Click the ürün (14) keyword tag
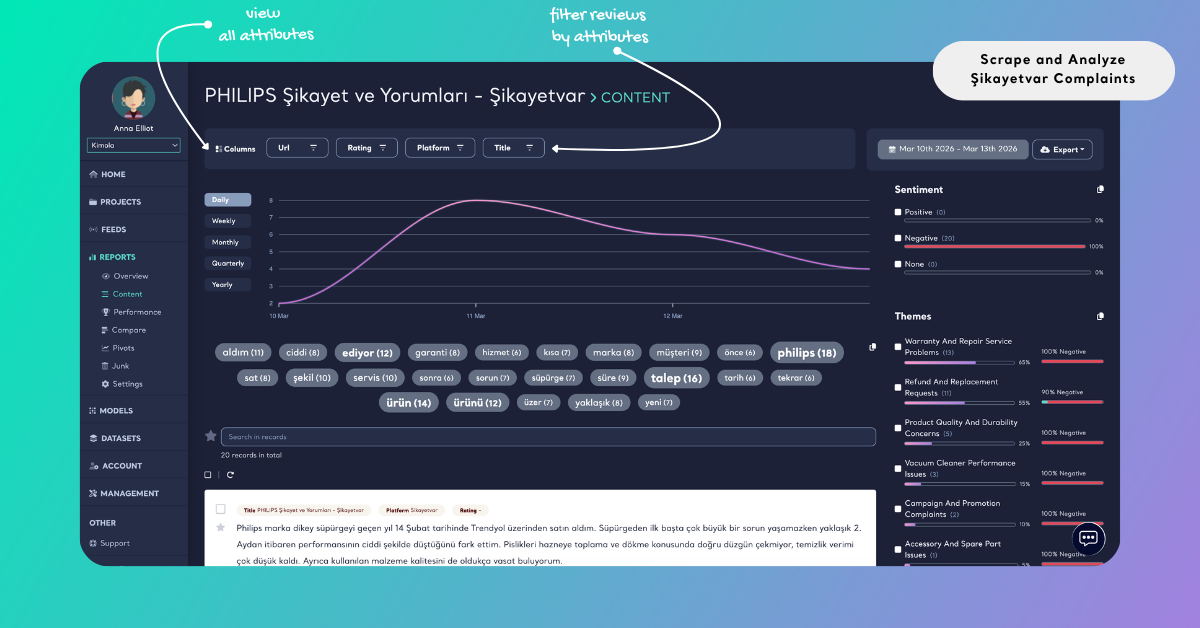This screenshot has width=1200, height=628. click(x=409, y=402)
